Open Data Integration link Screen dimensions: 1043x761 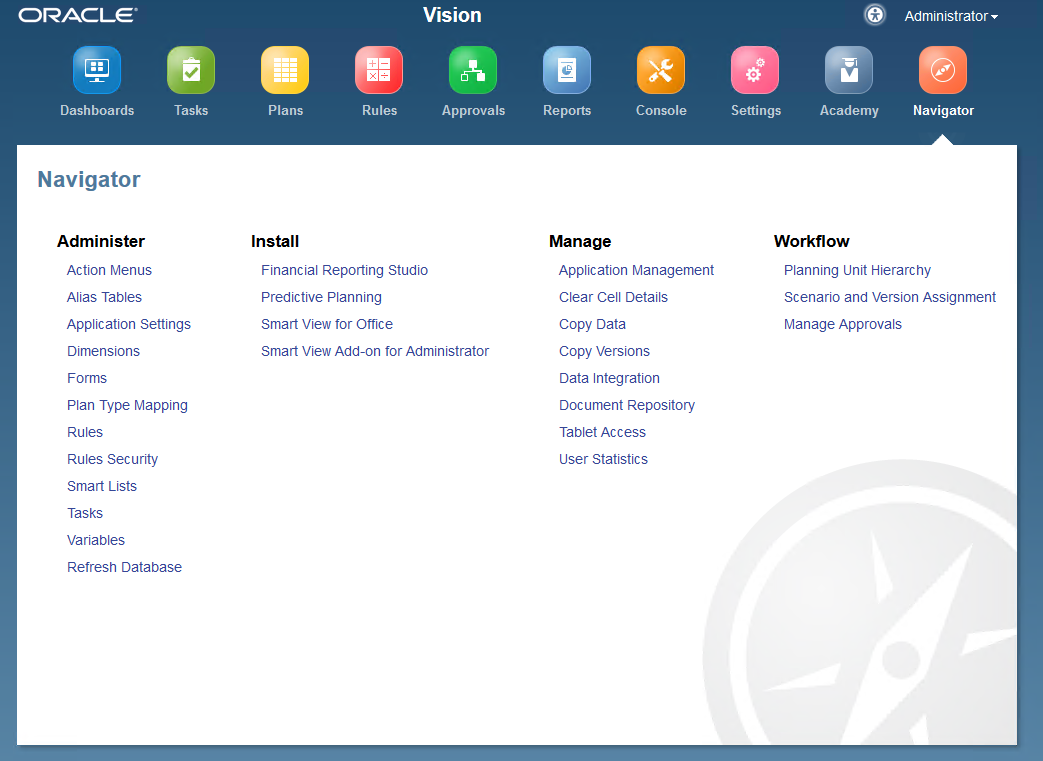[x=609, y=379]
